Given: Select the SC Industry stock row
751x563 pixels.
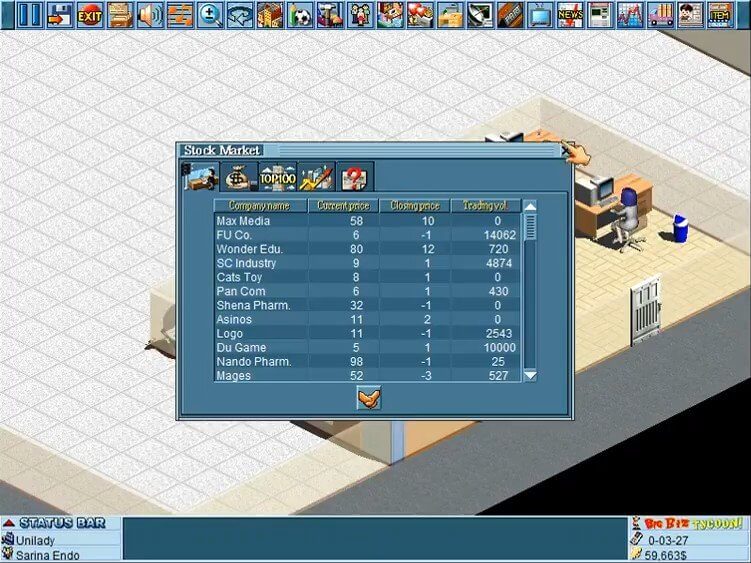Looking at the screenshot, I should click(367, 263).
